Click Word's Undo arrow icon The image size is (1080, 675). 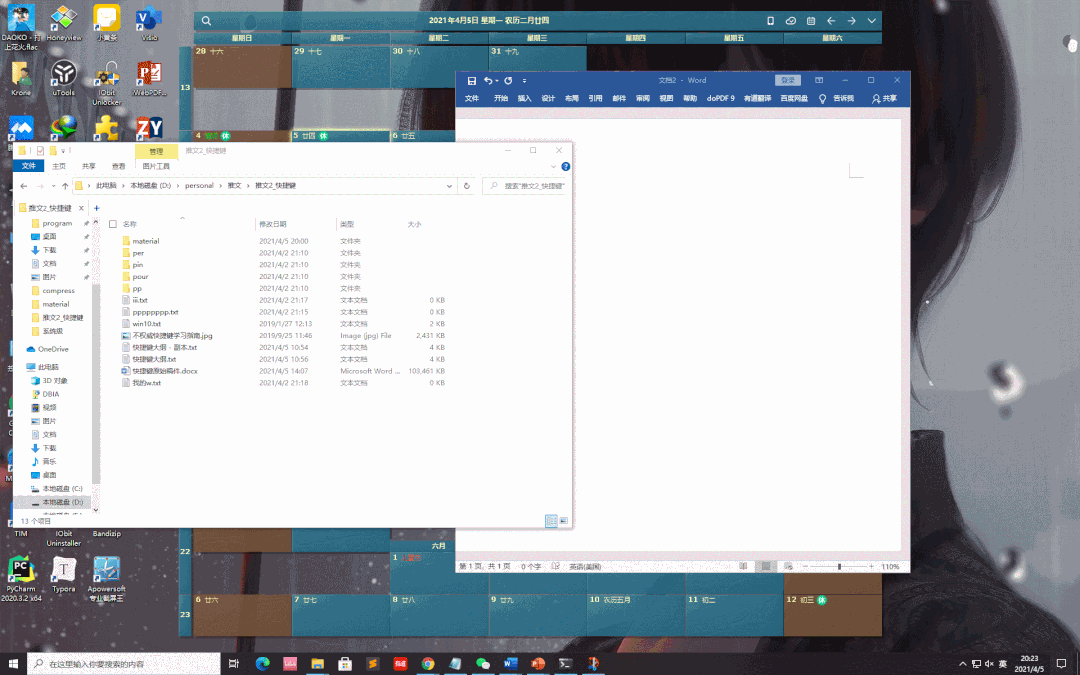487,81
